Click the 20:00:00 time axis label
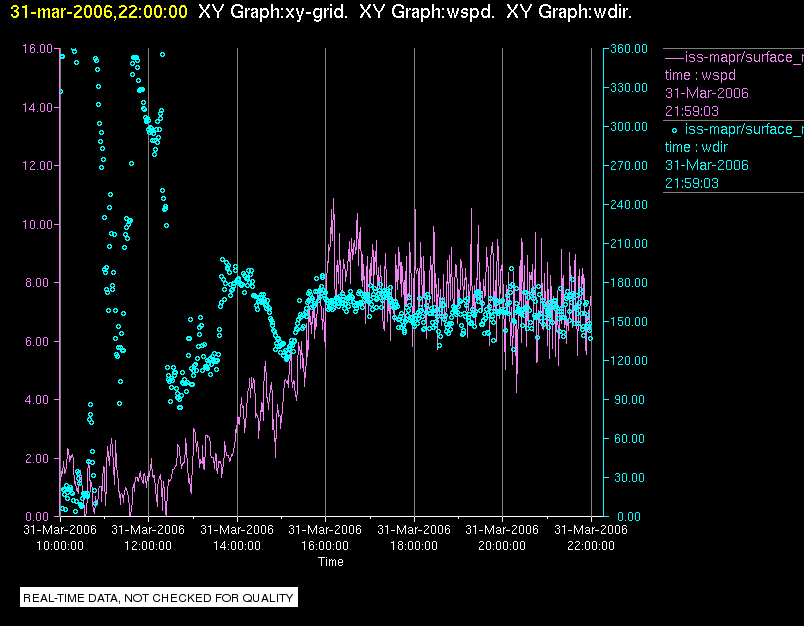The height and width of the screenshot is (626, 804). [x=502, y=546]
